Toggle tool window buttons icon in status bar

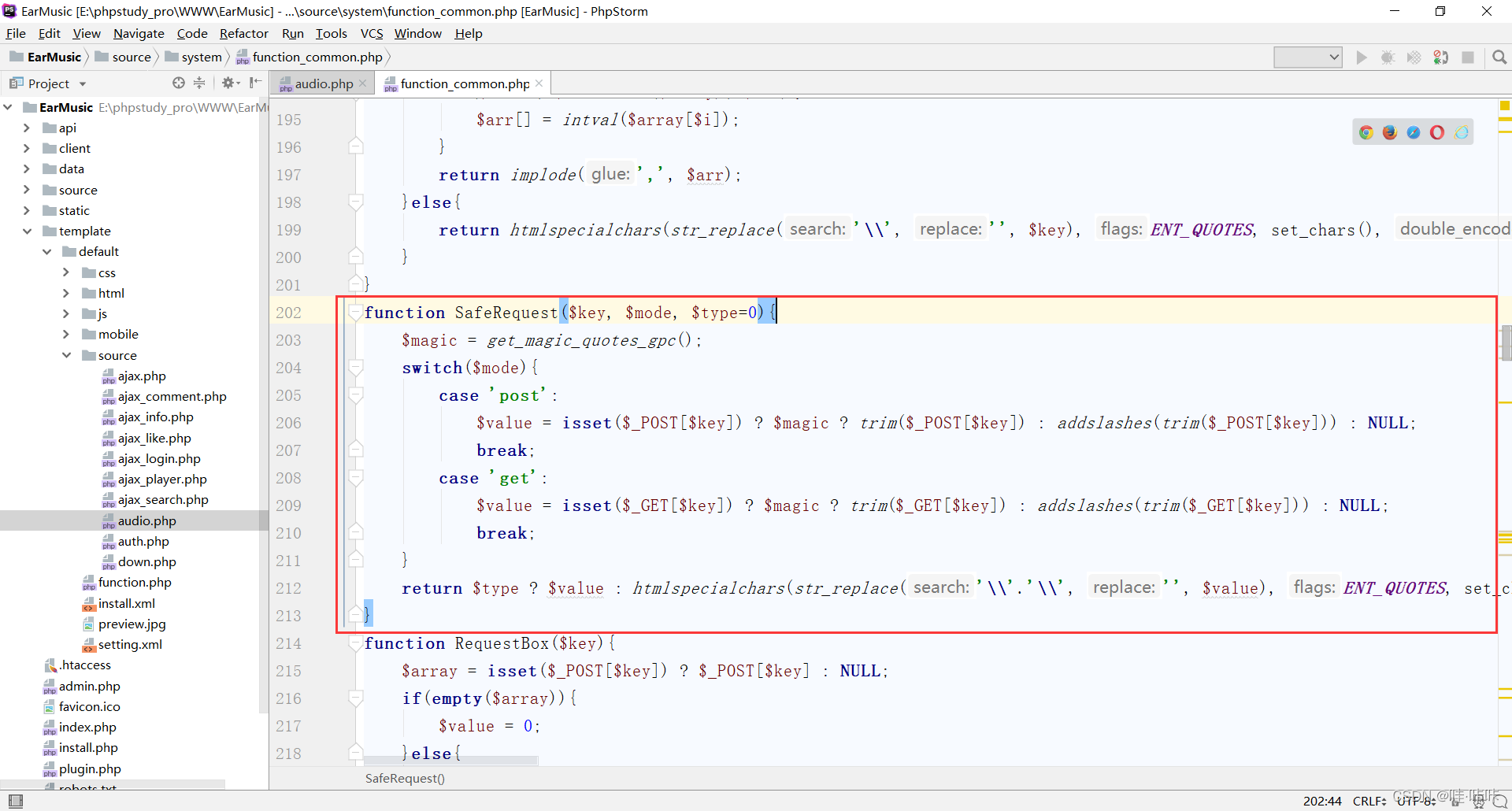(x=16, y=801)
